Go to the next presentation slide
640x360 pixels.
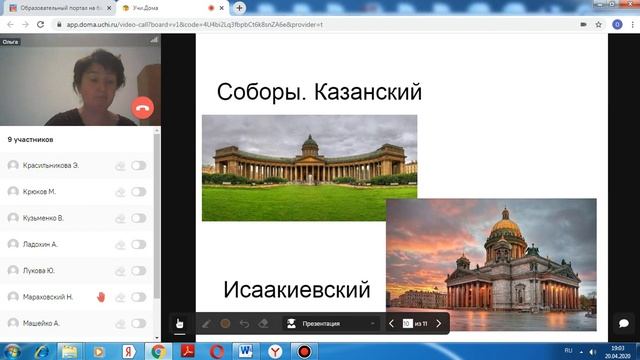tap(439, 324)
